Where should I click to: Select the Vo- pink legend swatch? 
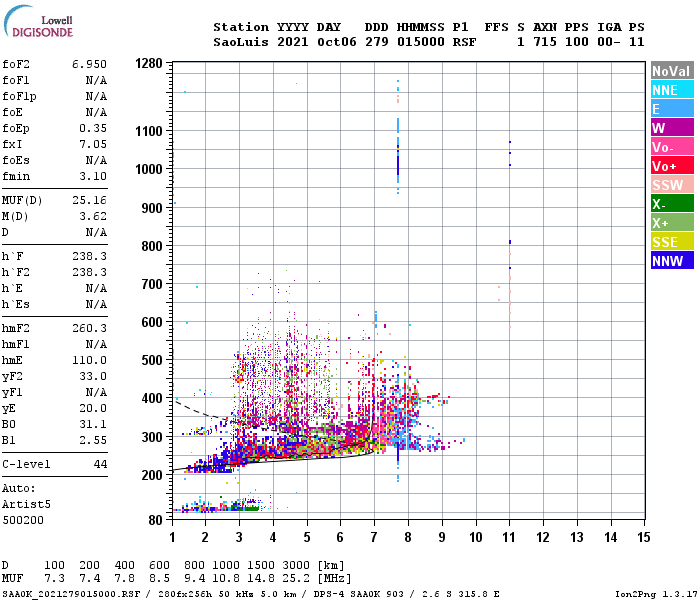tap(672, 147)
